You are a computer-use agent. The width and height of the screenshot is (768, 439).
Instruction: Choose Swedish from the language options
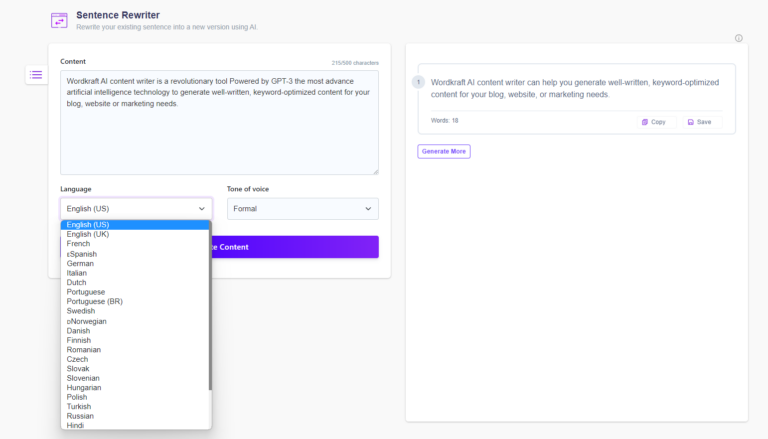(81, 311)
